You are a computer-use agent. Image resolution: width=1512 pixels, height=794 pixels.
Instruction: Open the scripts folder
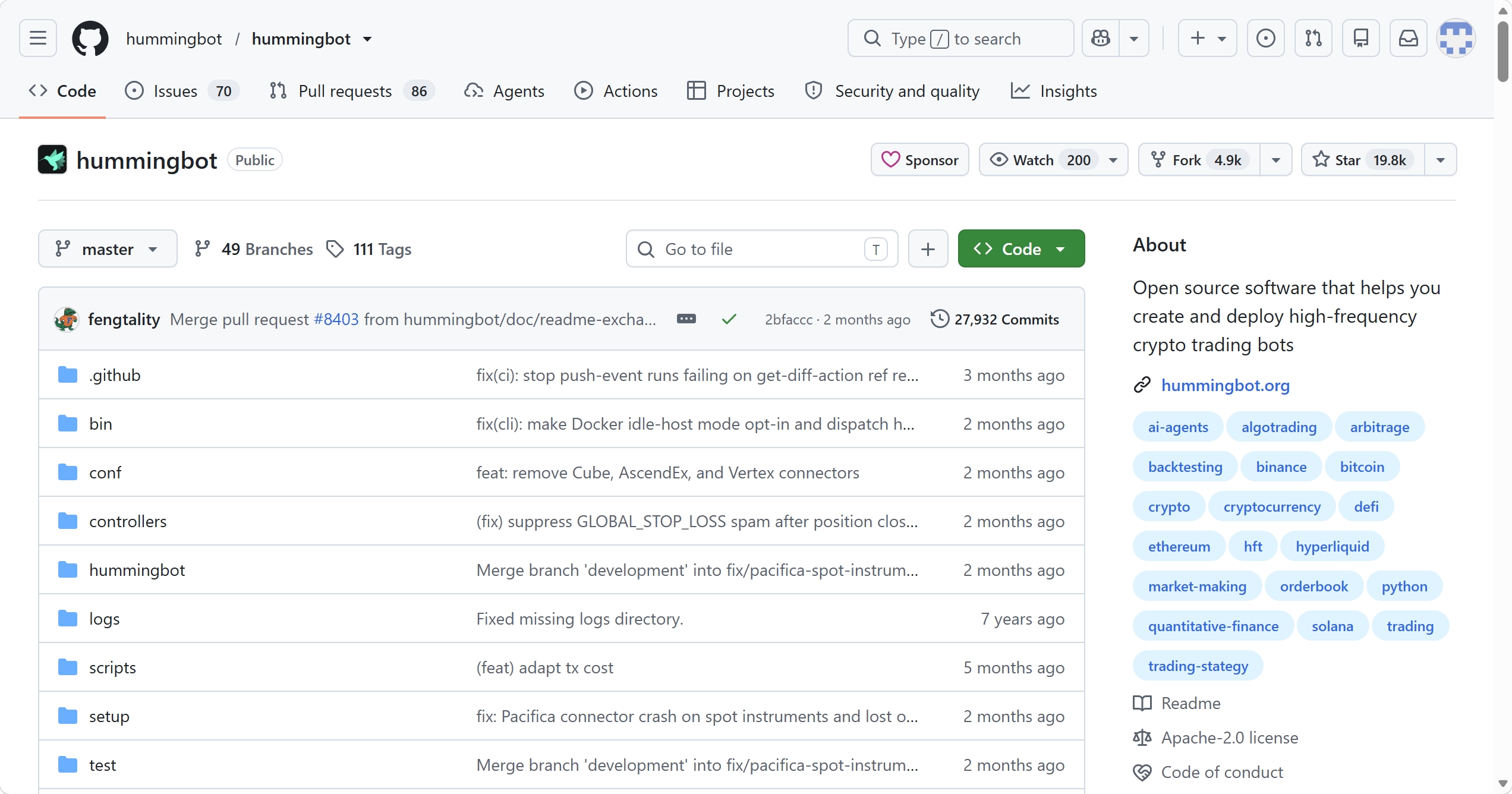point(112,667)
